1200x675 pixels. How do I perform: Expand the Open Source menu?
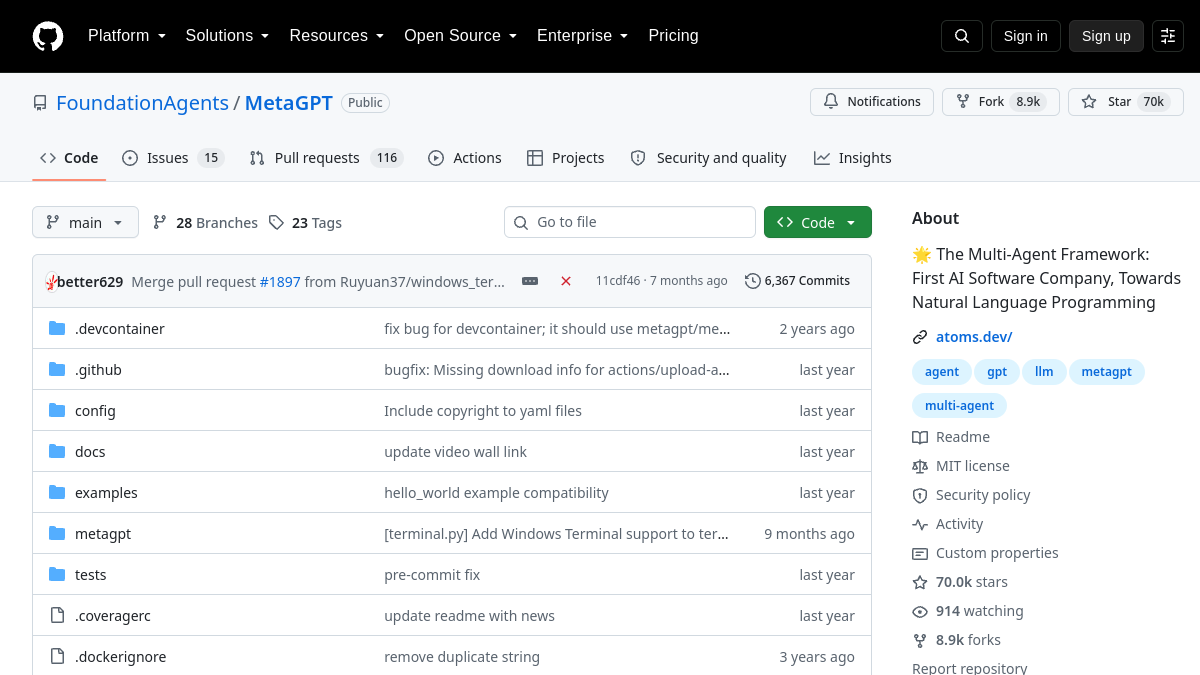(x=461, y=36)
